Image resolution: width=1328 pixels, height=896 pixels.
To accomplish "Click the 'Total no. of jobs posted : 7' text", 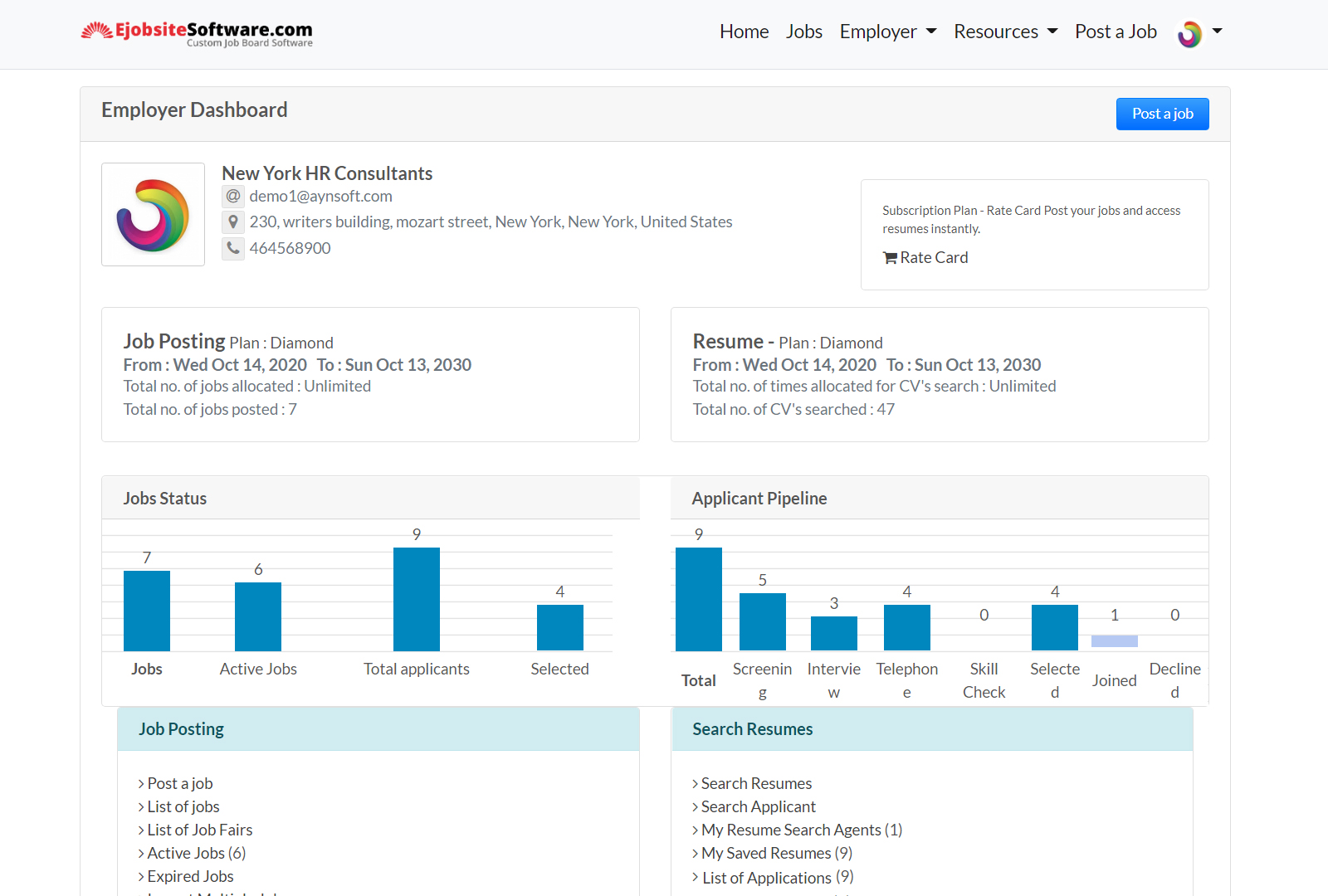I will pos(210,409).
